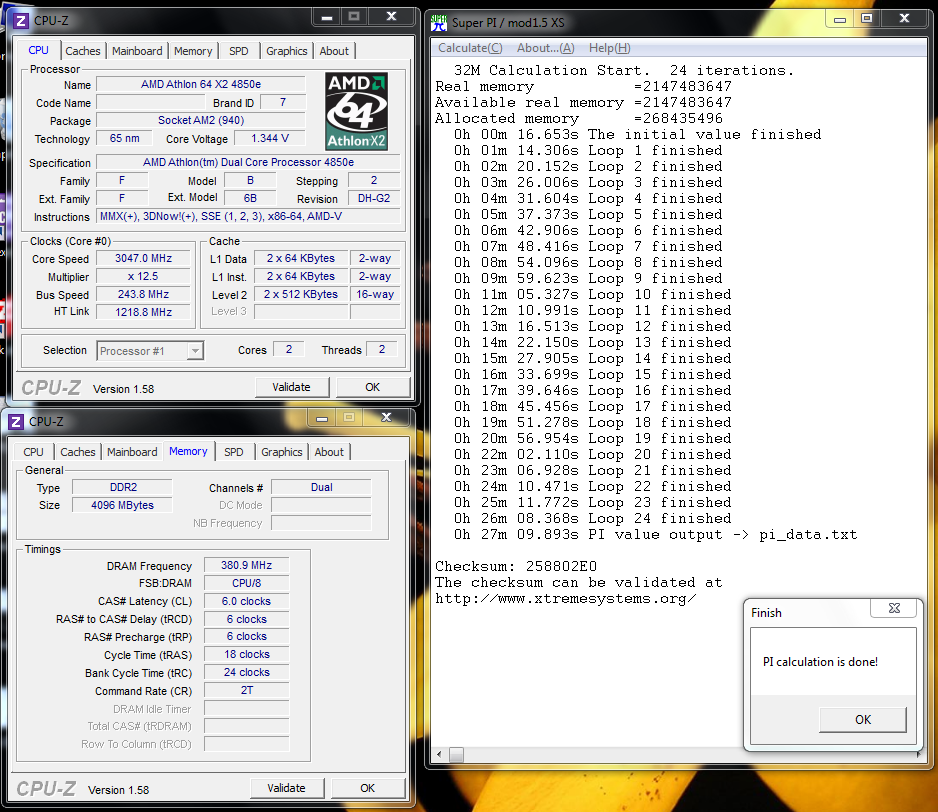This screenshot has width=938, height=812.
Task: Select CPU tab in top CPU-Z window
Action: pos(38,50)
